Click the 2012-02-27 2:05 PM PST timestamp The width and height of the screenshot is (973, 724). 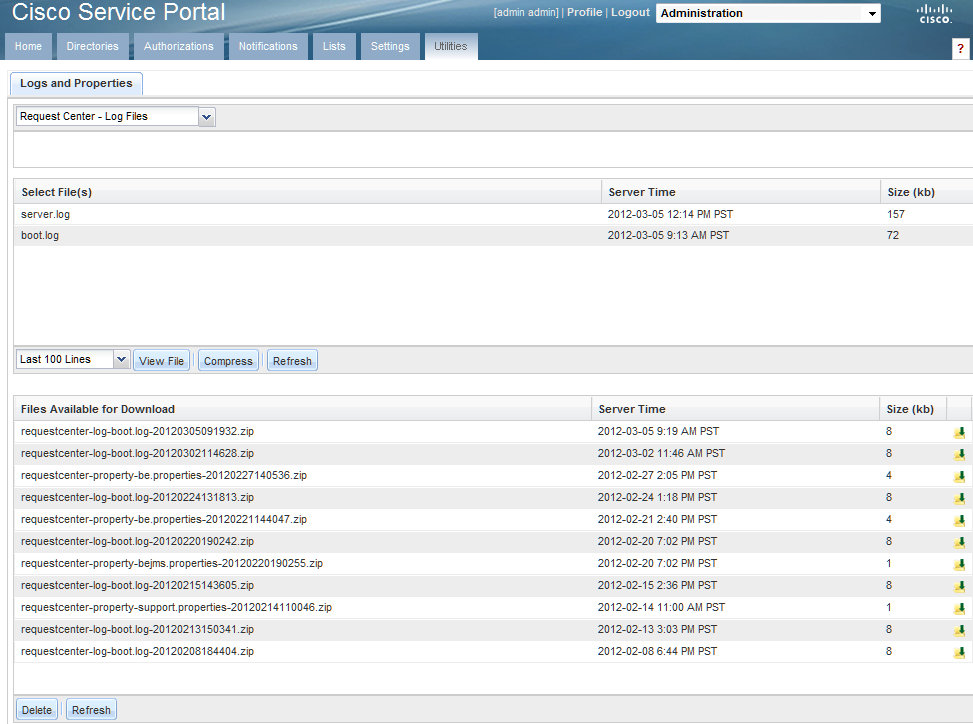[x=657, y=475]
